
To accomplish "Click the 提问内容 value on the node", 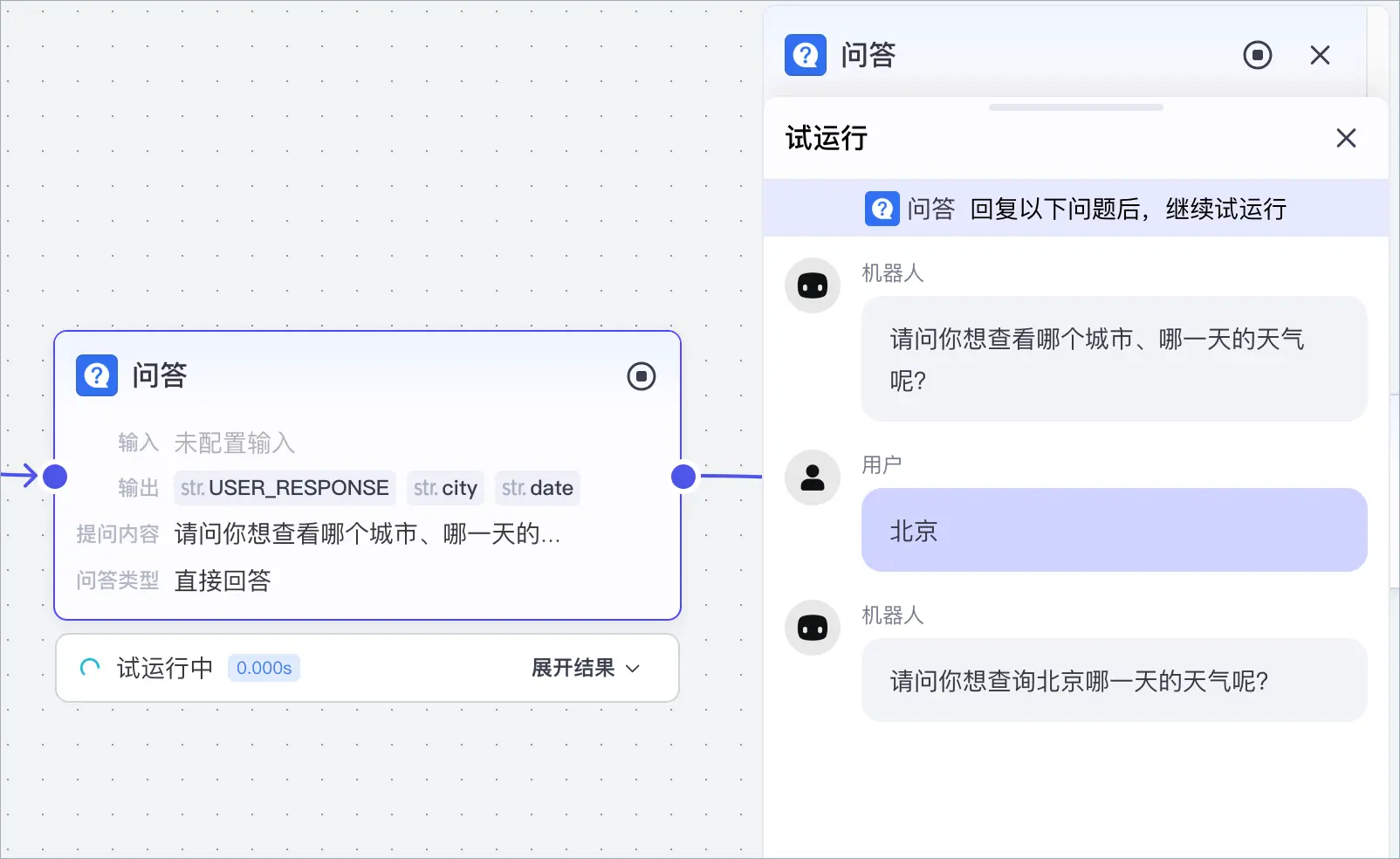I will pyautogui.click(x=367, y=533).
